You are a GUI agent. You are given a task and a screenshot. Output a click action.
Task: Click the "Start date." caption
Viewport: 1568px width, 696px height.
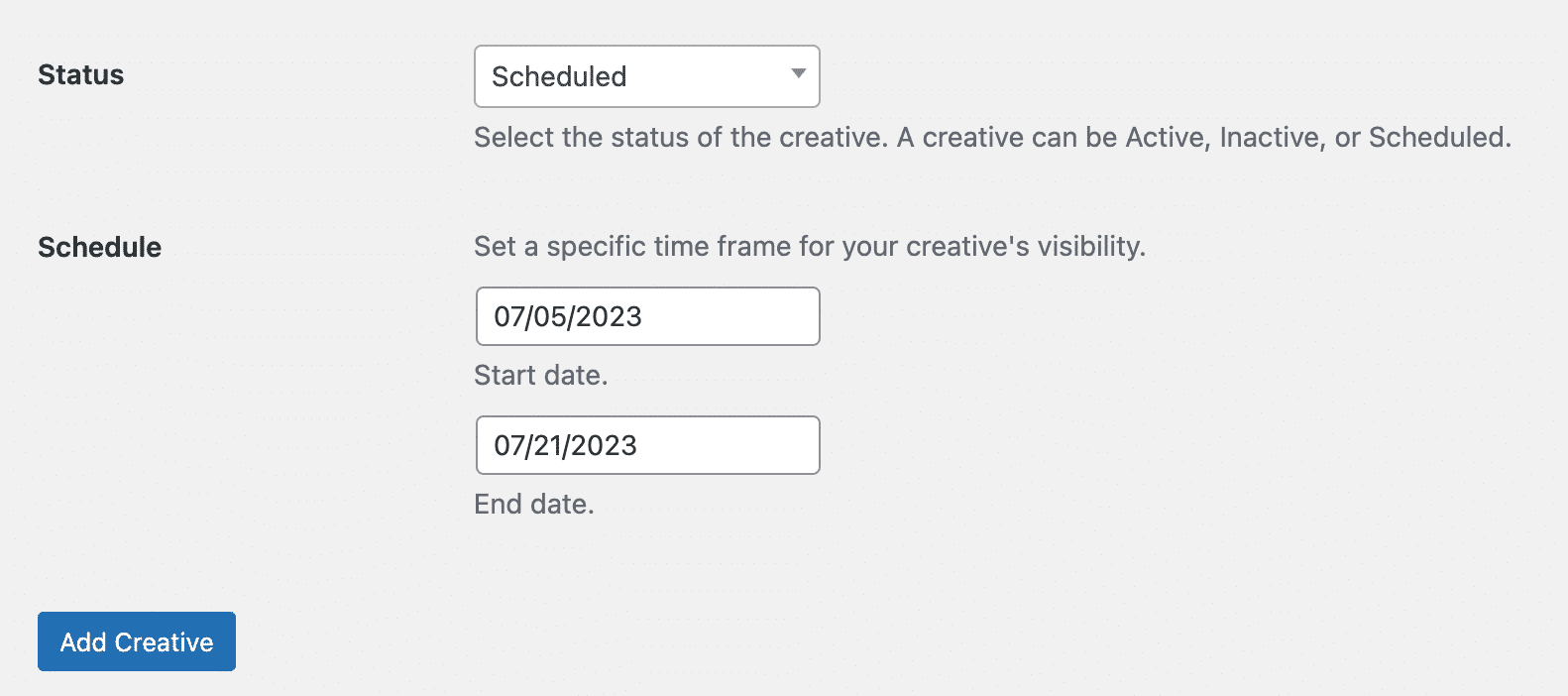[x=540, y=375]
